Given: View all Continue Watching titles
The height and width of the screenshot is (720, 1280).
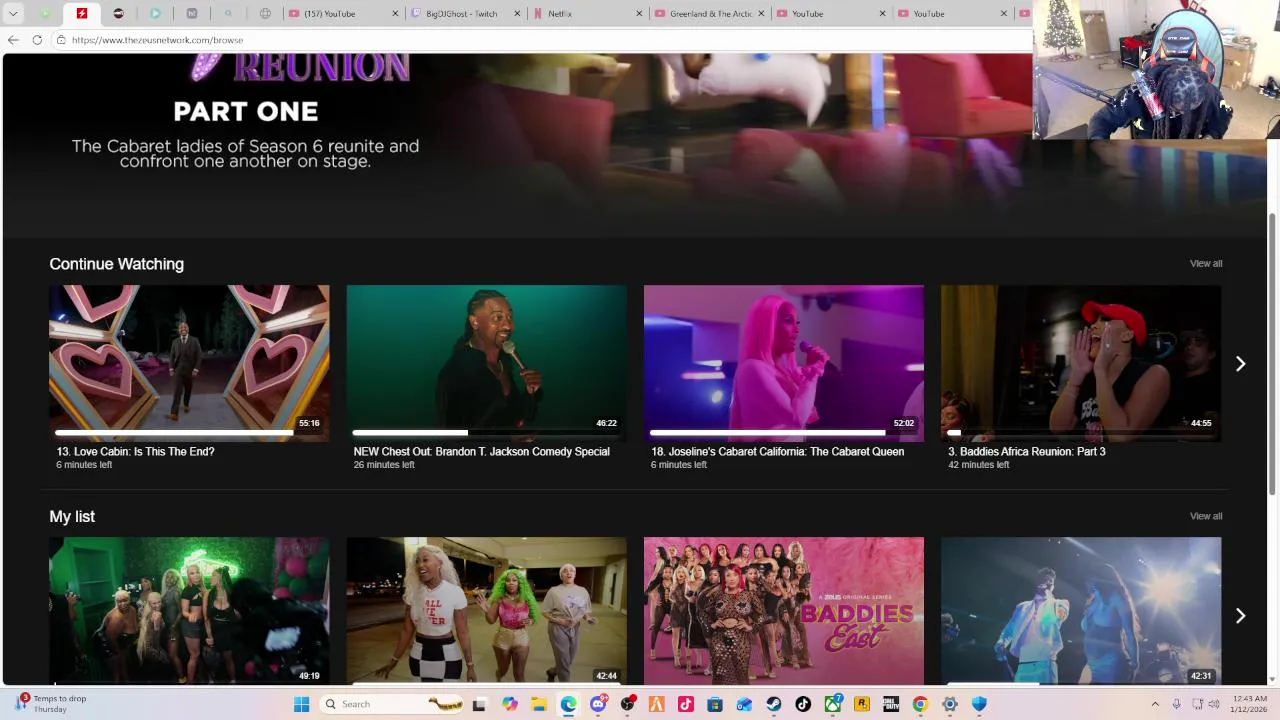Looking at the screenshot, I should [1206, 264].
